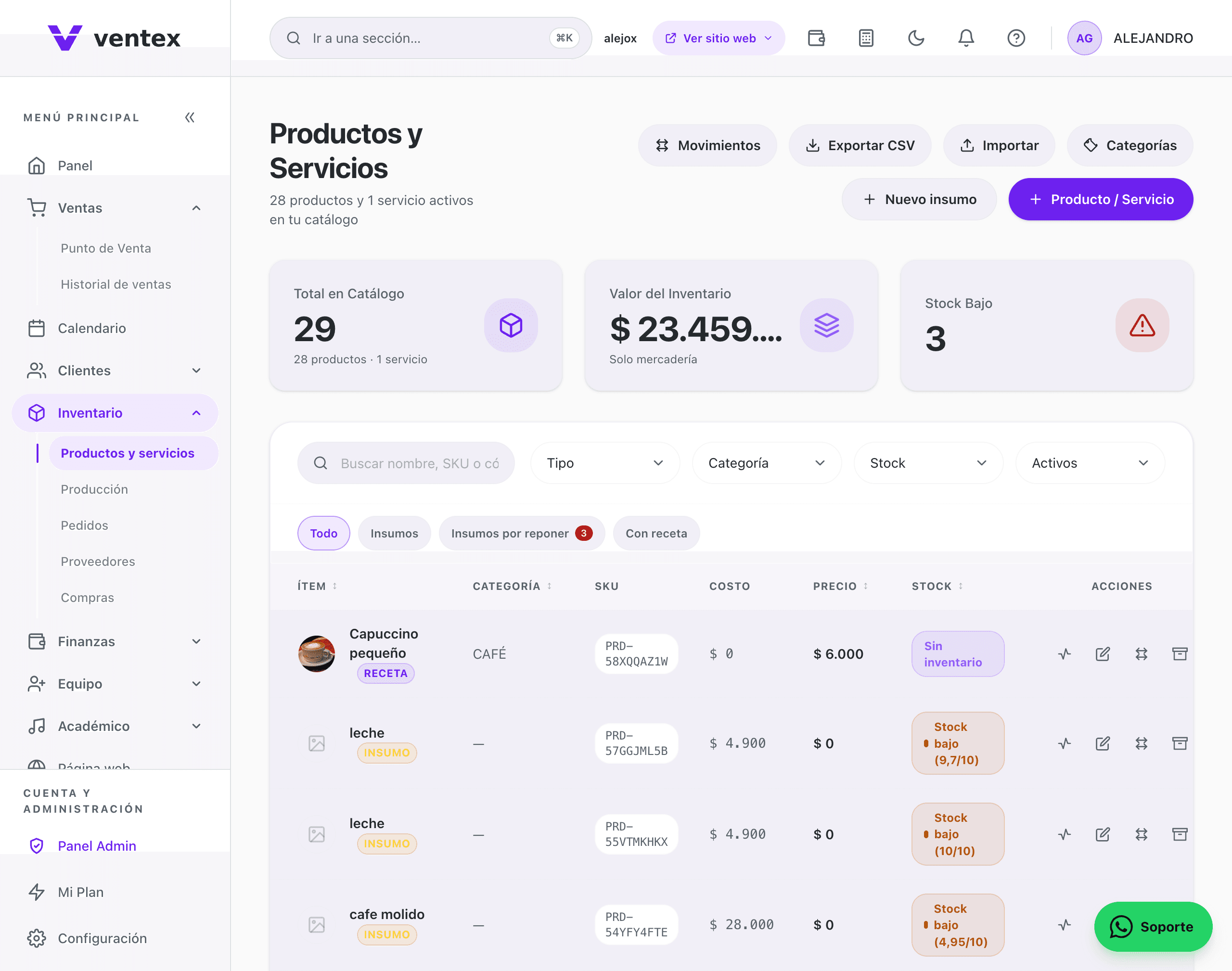Click Nuevo insumo button

tap(919, 199)
